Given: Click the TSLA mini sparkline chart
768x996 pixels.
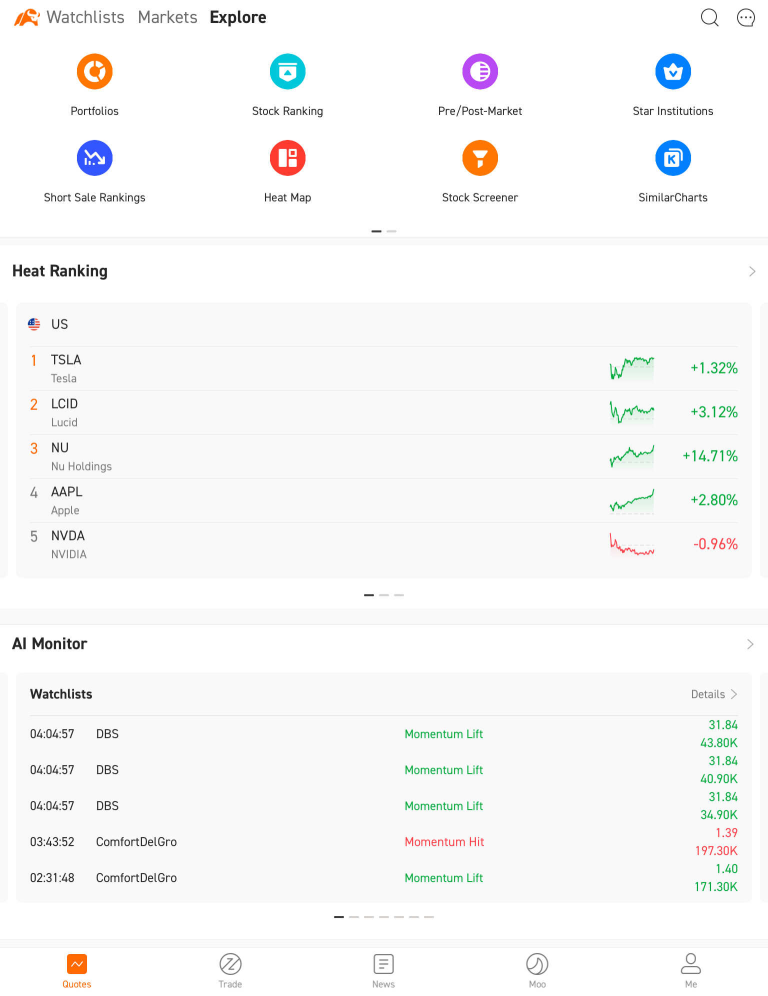Looking at the screenshot, I should 631,368.
